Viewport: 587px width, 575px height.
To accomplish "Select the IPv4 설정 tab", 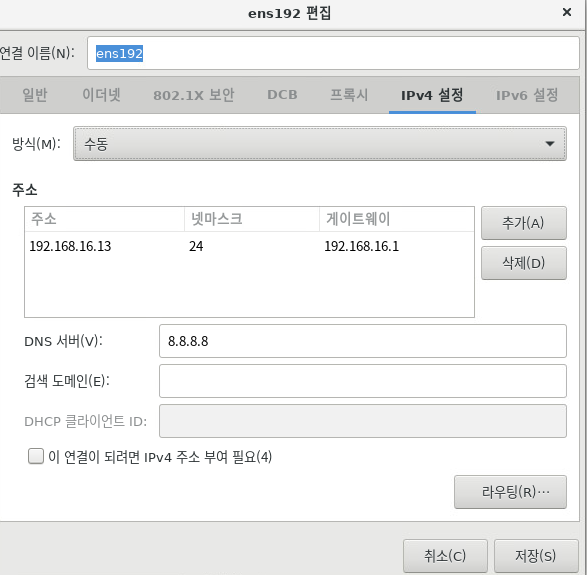I will point(432,95).
